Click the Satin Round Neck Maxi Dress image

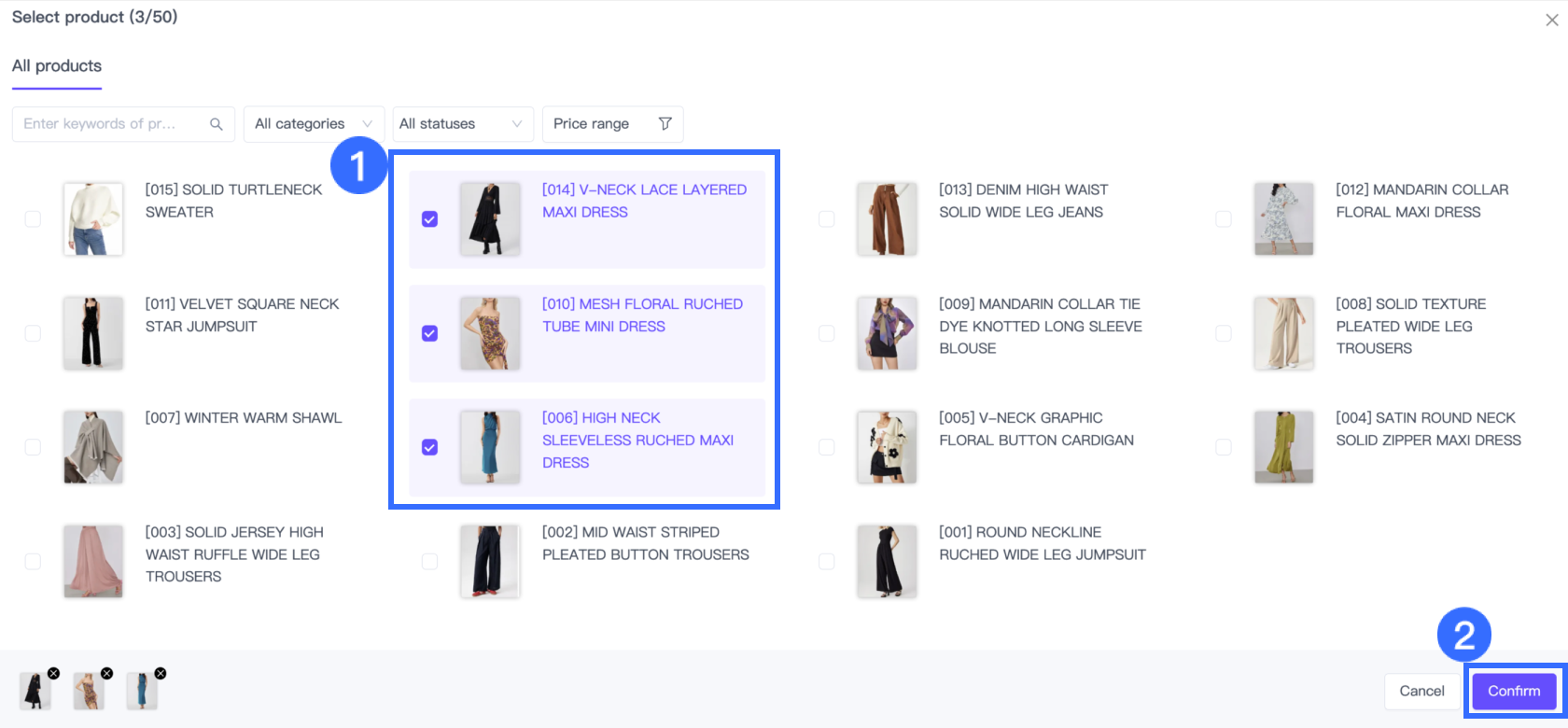click(x=1283, y=447)
